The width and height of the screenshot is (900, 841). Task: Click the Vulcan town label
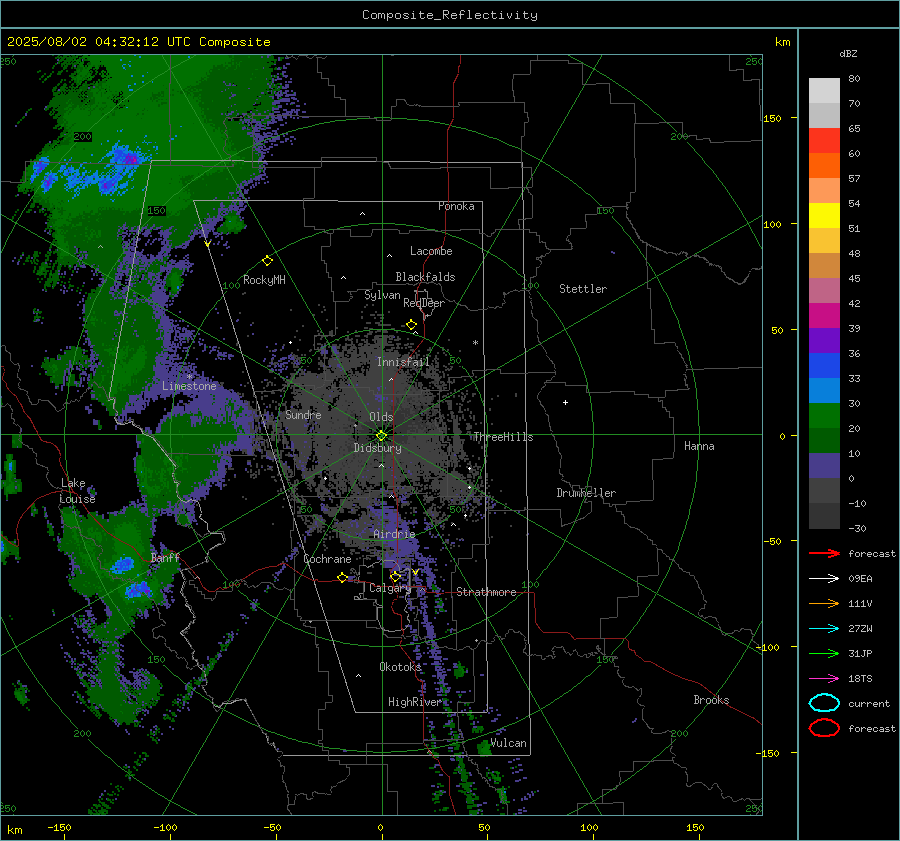click(x=509, y=743)
